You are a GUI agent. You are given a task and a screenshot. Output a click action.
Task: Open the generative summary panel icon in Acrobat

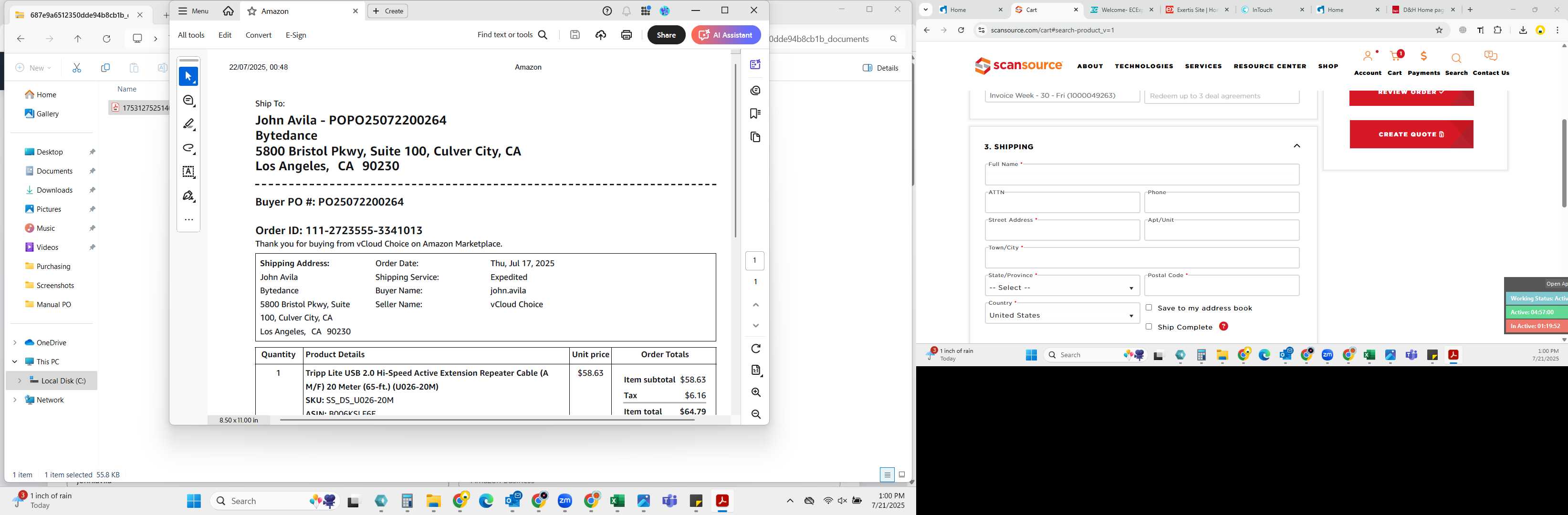755,64
